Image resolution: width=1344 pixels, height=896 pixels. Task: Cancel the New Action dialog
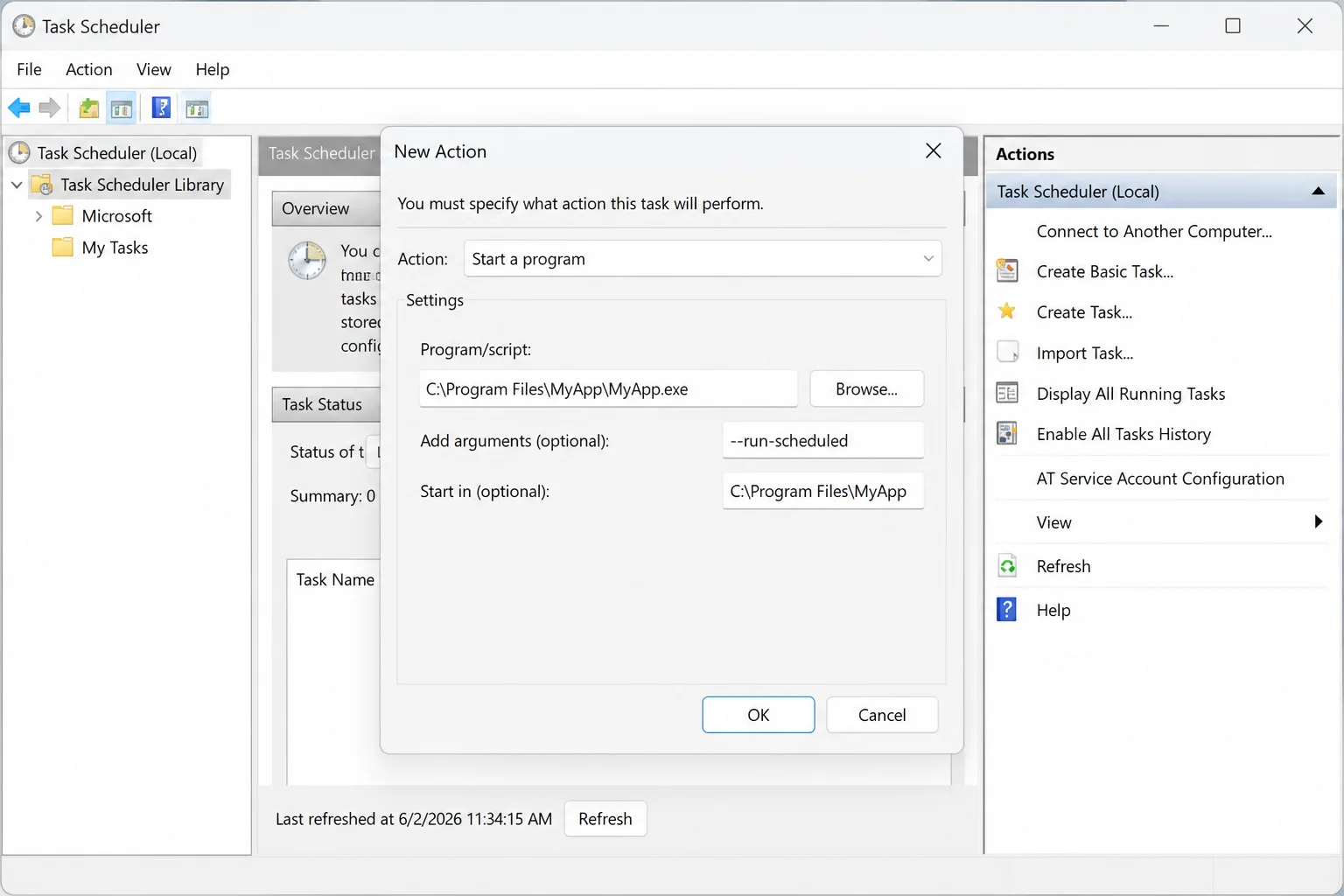(x=882, y=715)
